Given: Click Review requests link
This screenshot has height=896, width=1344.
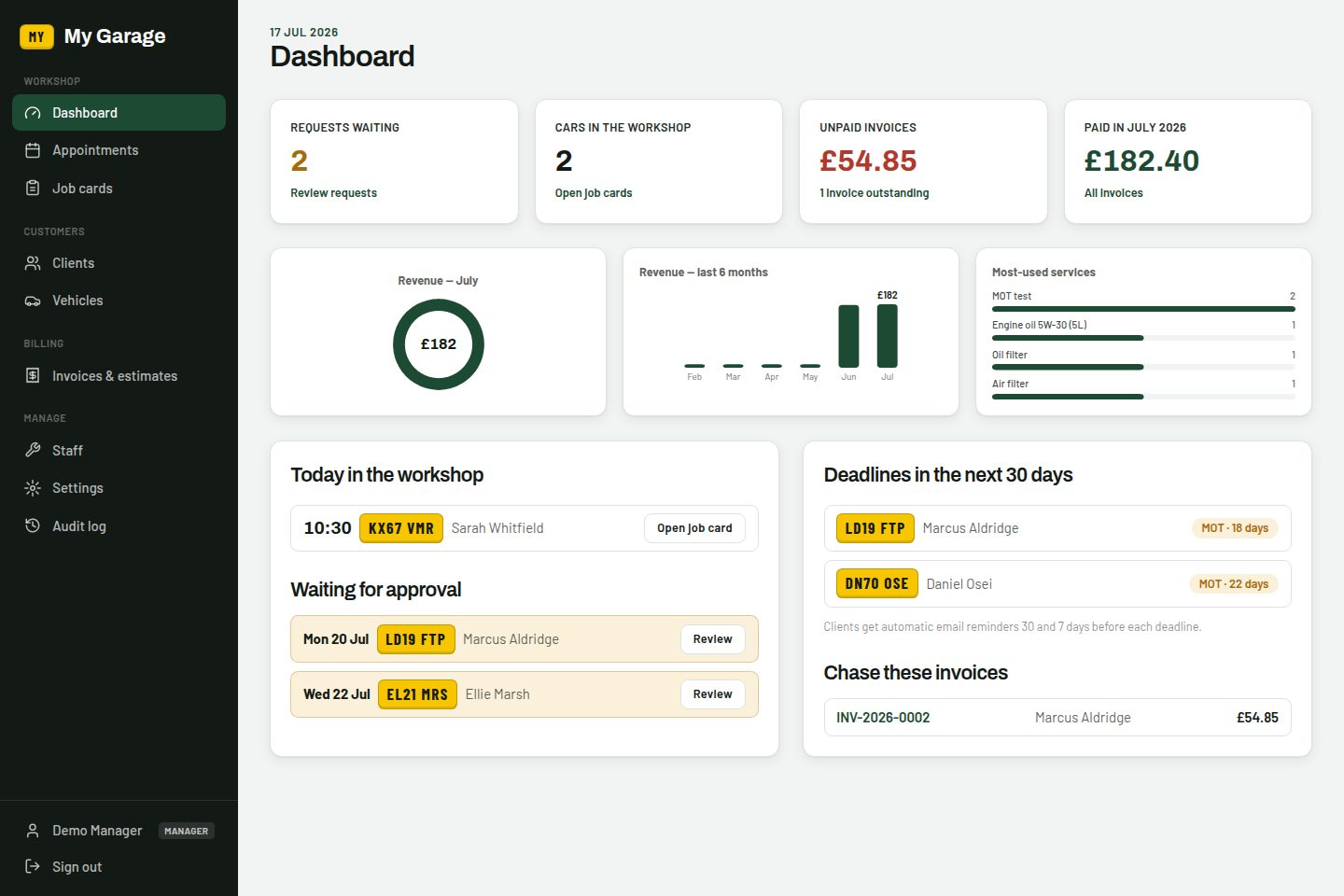Looking at the screenshot, I should click(x=333, y=193).
